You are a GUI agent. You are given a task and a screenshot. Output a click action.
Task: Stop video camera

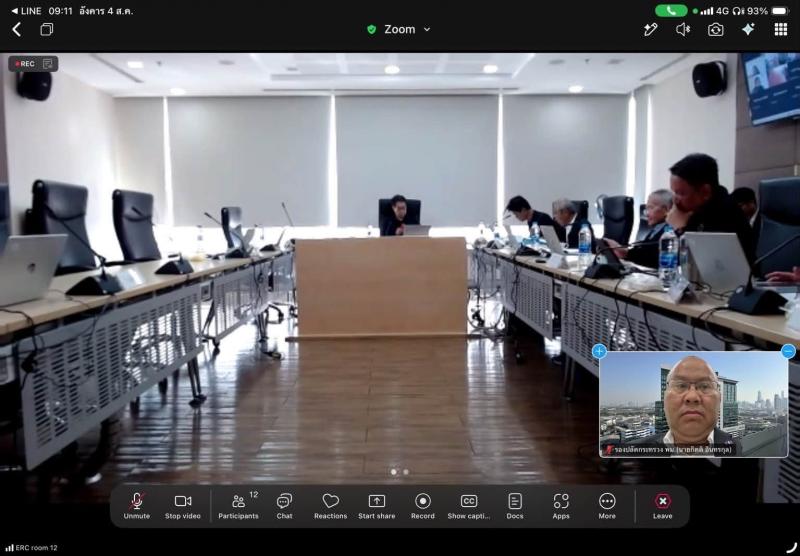point(183,506)
